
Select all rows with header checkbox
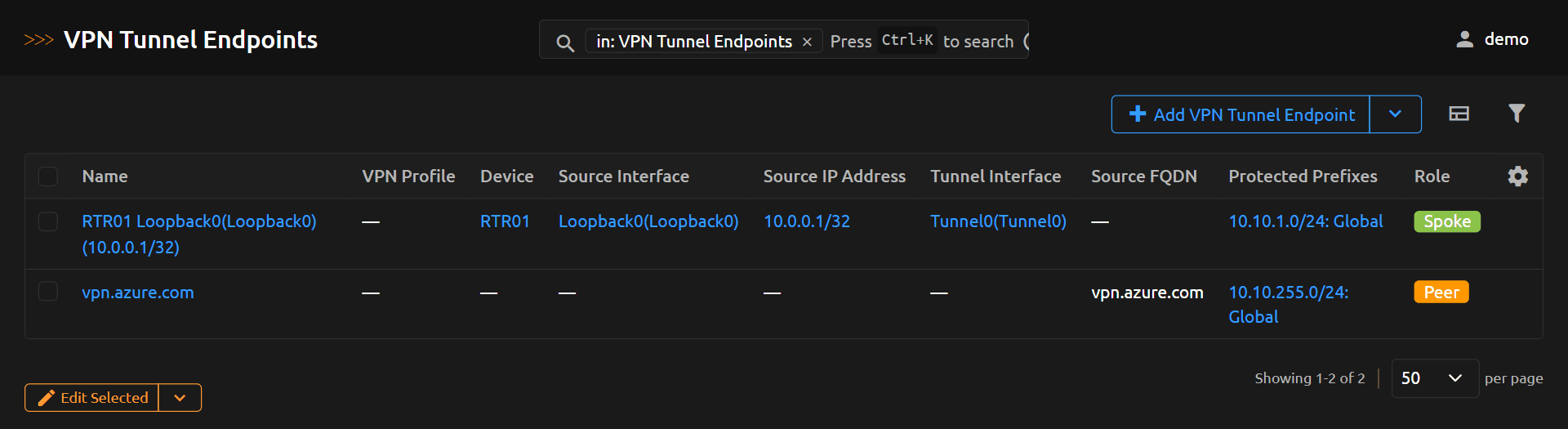click(48, 177)
